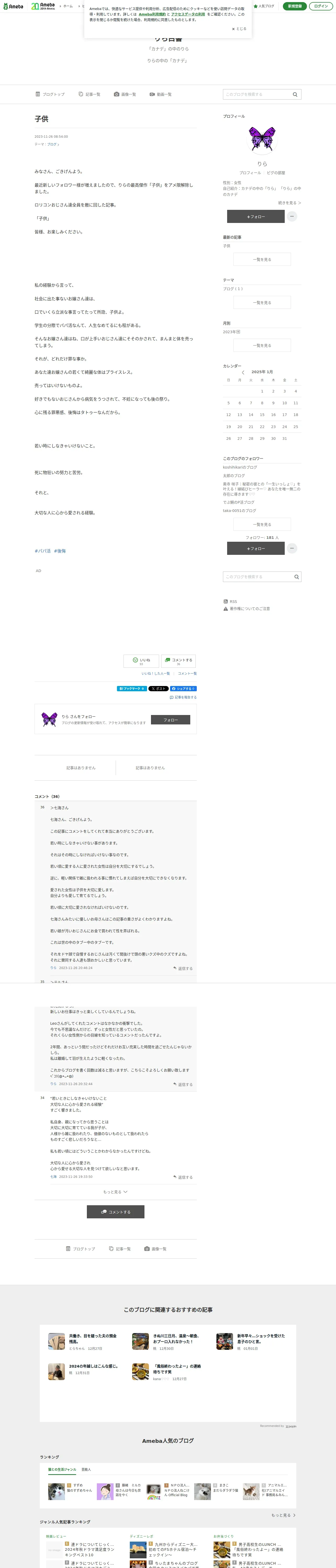Image resolution: width=336 pixels, height=1568 pixels.
Task: Click 一覧を見る under followed blogs
Action: click(262, 524)
